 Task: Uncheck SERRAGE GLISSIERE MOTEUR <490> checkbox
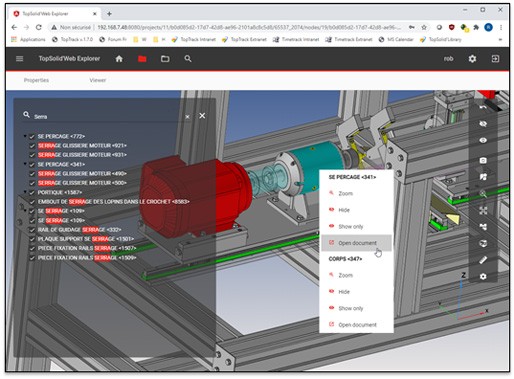[x=32, y=174]
